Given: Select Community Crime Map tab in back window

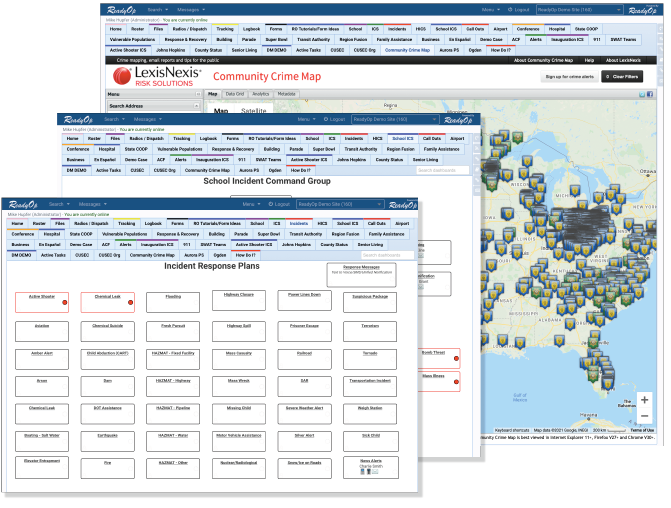Looking at the screenshot, I should [407, 50].
